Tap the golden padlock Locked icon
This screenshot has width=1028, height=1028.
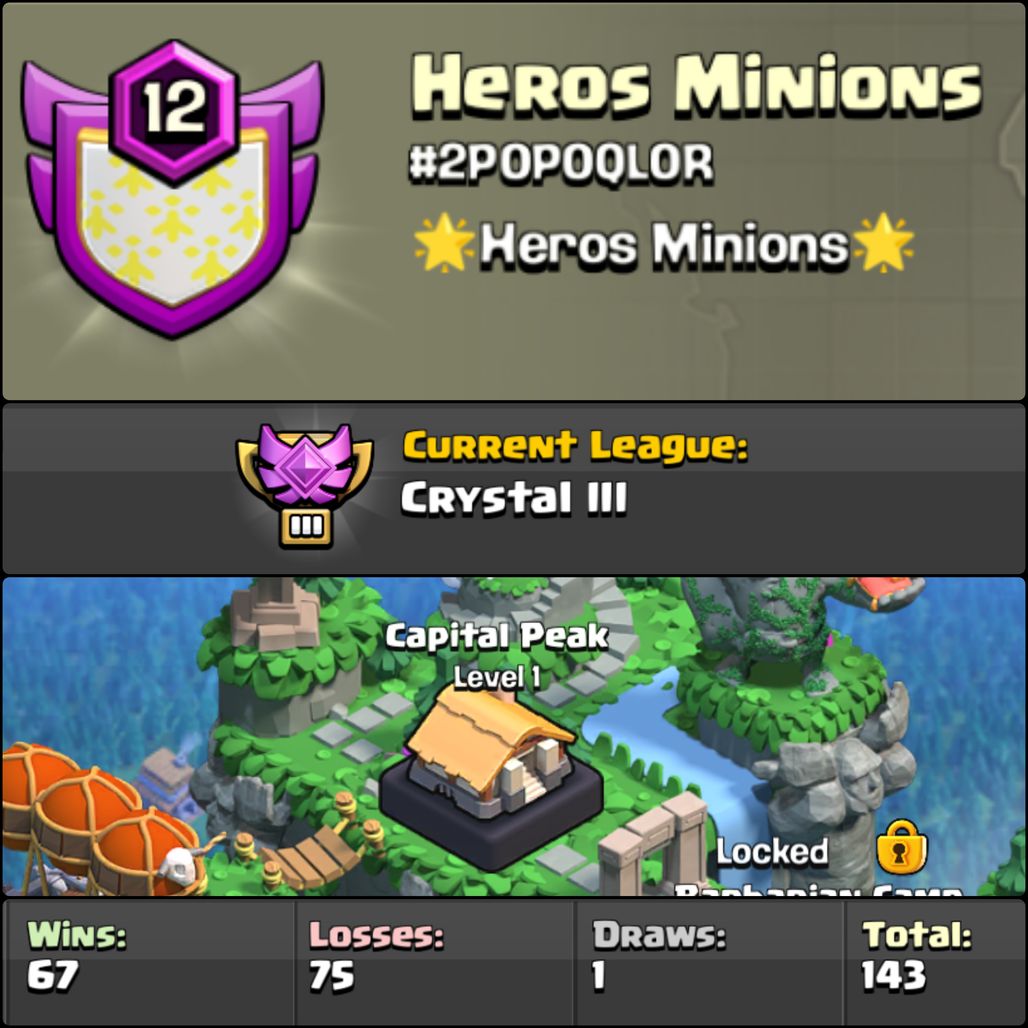(x=901, y=846)
